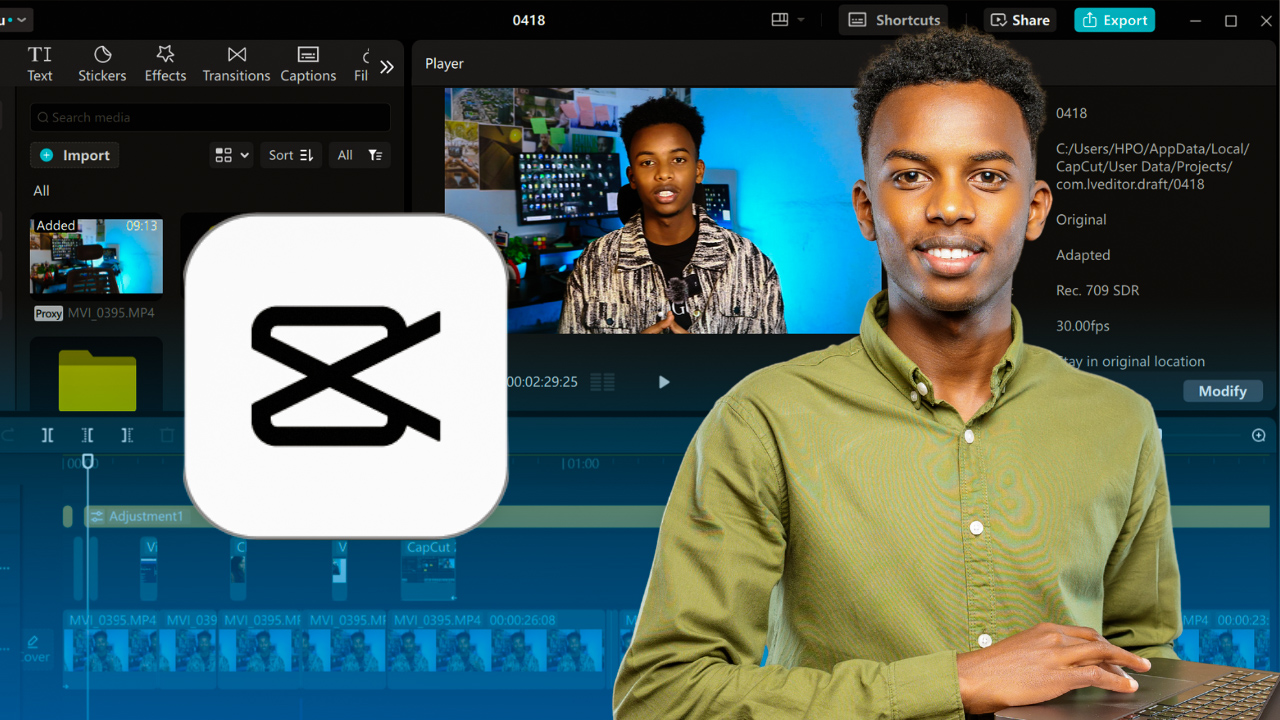The height and width of the screenshot is (720, 1280).
Task: Click the Import media button
Action: coord(75,155)
